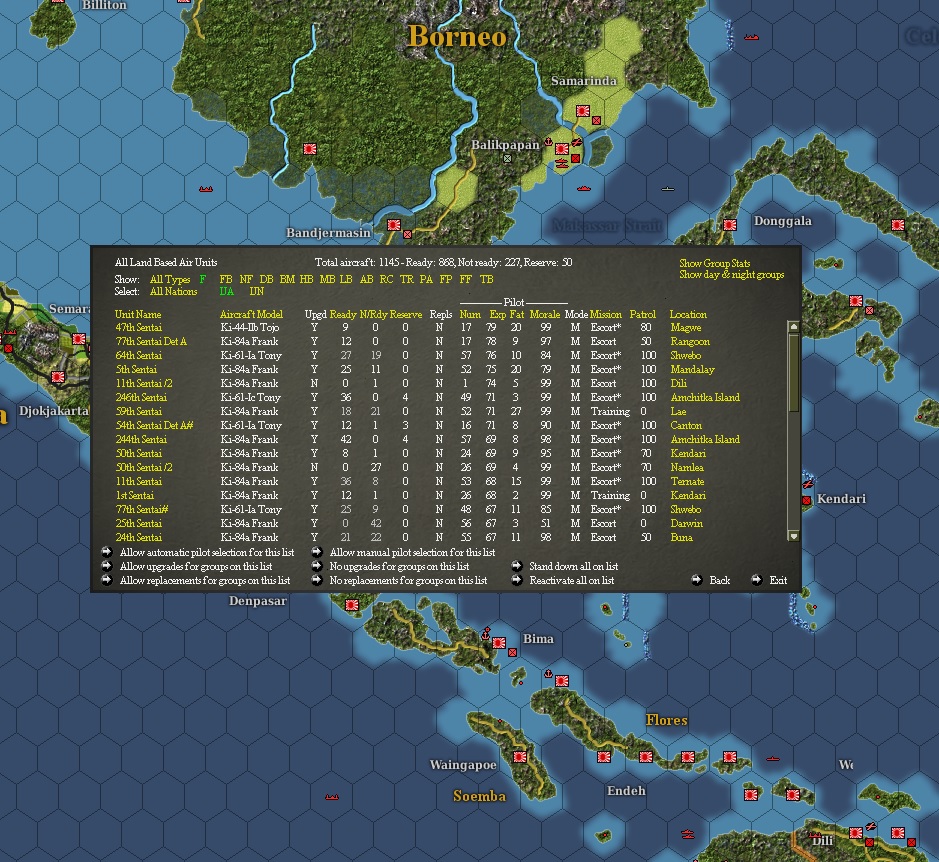
Task: Toggle the HB heavy bomber filter
Action: (306, 279)
